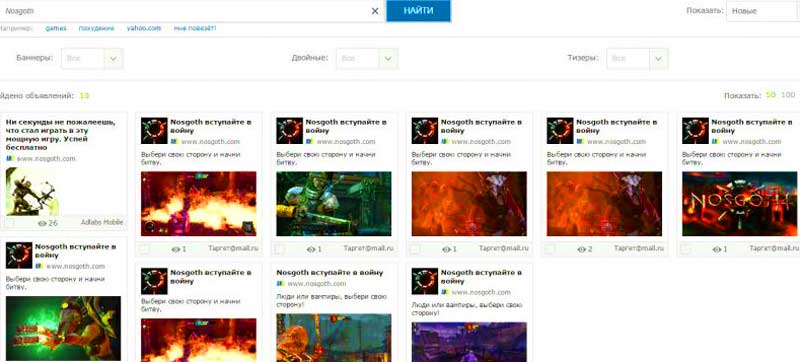Open the NOSGOTH title logo thumbnail
Viewport: 800px width, 362px height.
coord(739,203)
